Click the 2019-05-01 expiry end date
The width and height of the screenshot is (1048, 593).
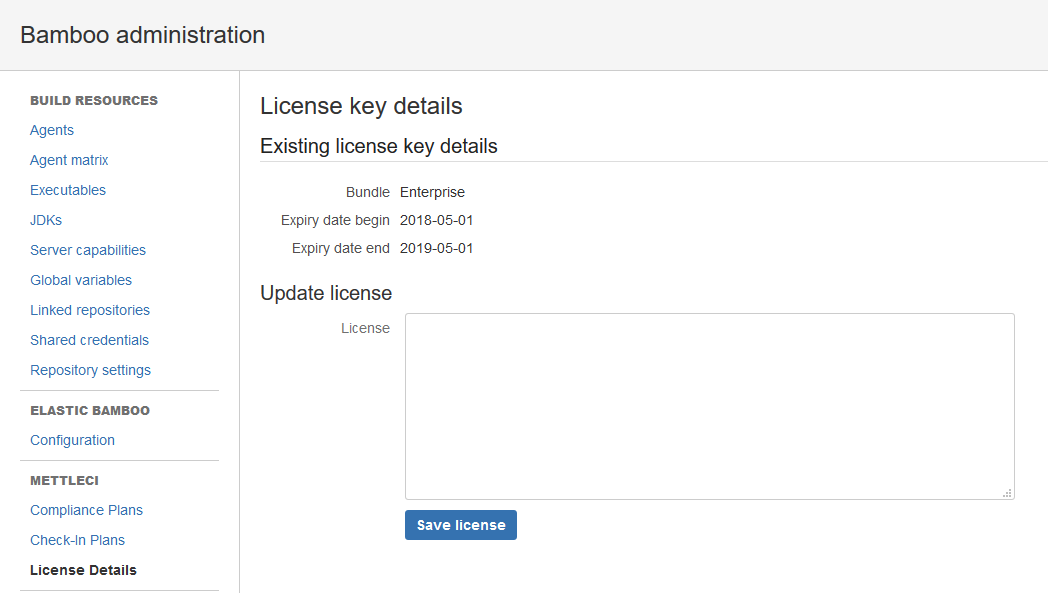[436, 248]
